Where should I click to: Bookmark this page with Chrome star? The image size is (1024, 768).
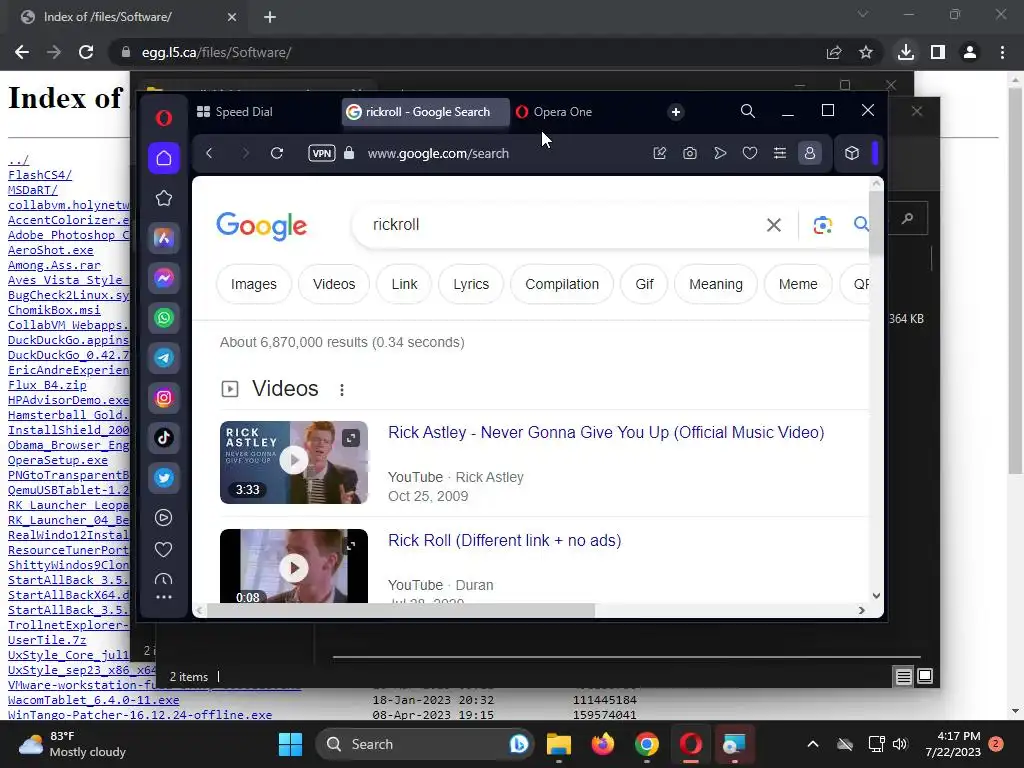coord(866,52)
